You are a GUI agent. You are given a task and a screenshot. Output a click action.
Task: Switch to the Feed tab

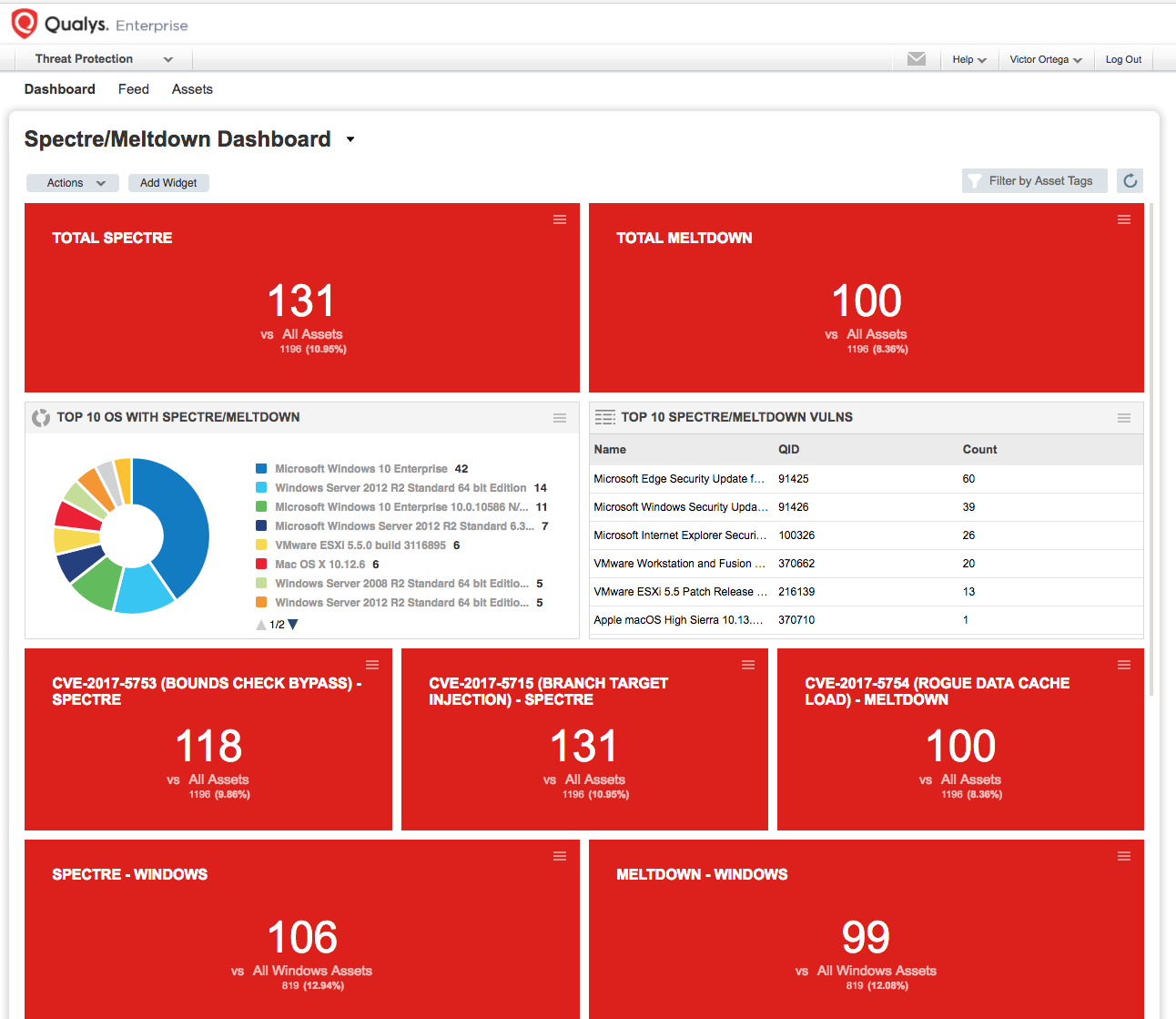tap(134, 89)
